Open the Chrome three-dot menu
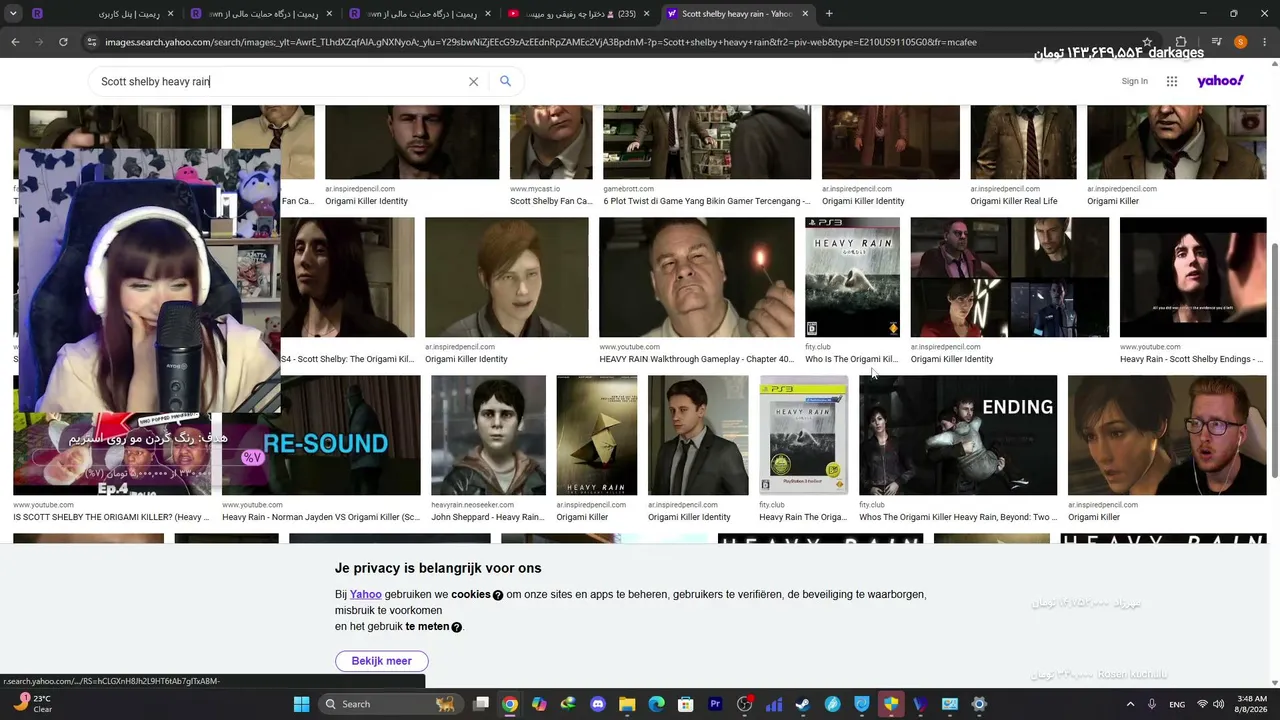The width and height of the screenshot is (1280, 720). tap(1264, 42)
